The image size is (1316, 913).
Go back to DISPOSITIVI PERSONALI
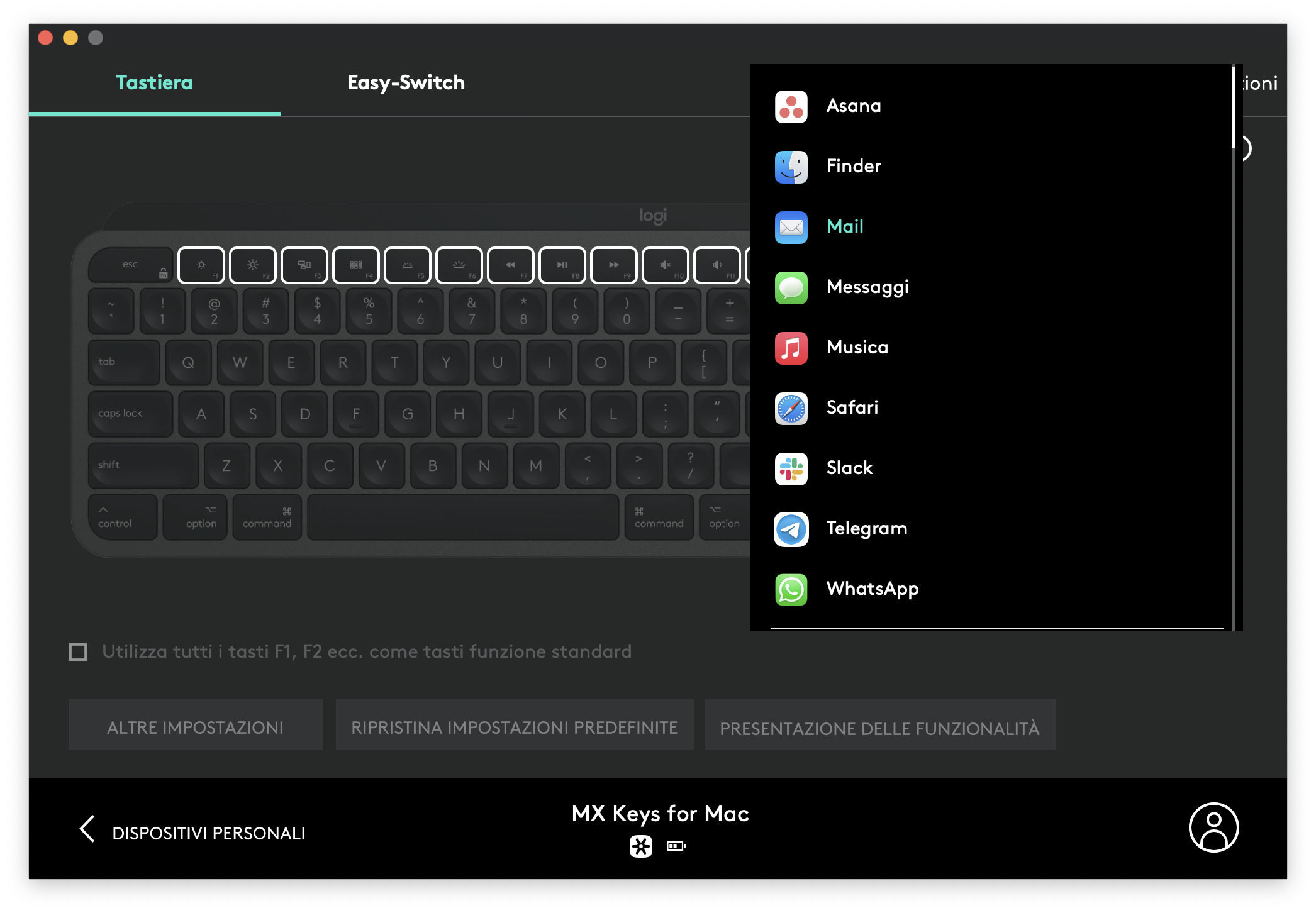pos(209,833)
